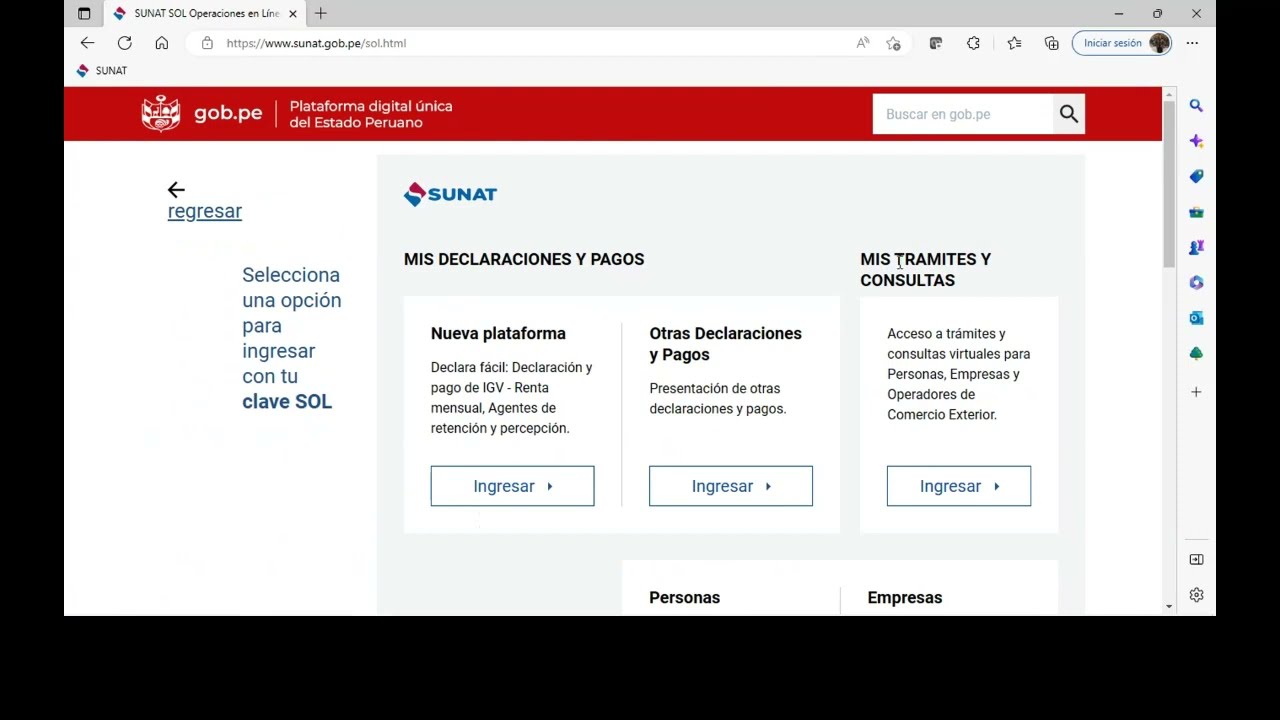Open the sidebar search magnifier icon

[1196, 105]
